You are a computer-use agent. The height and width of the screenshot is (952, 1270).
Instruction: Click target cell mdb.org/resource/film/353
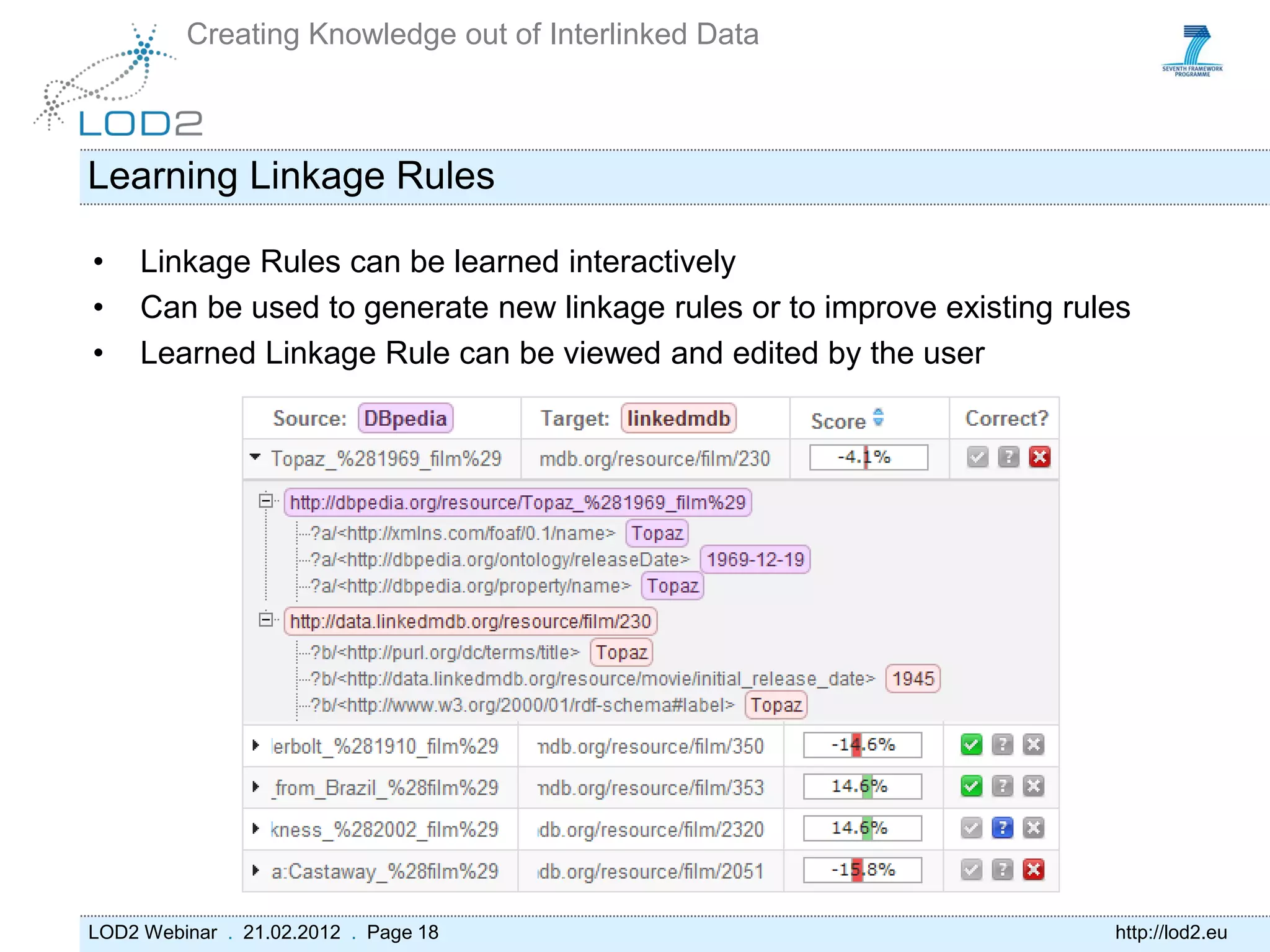(651, 788)
